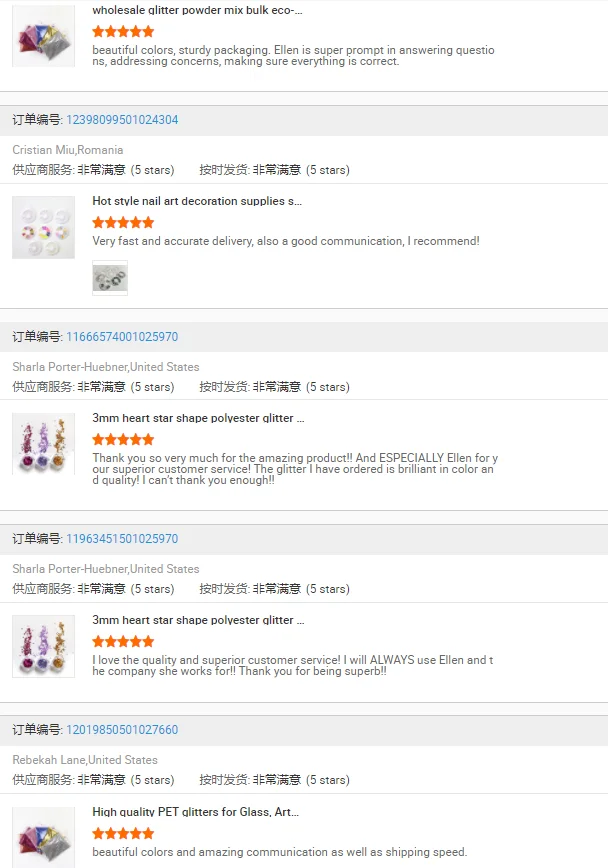Click star rating in order 11963451501025970 review
Viewport: 608px width, 868px height.
[x=123, y=642]
